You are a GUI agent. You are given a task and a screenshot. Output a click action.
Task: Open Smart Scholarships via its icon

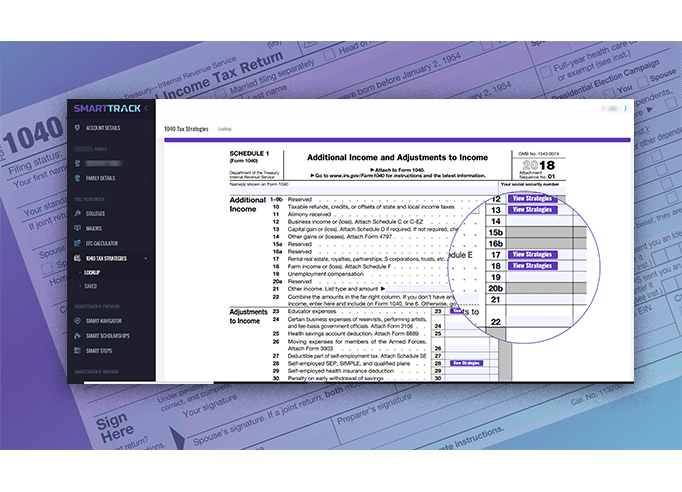click(78, 336)
